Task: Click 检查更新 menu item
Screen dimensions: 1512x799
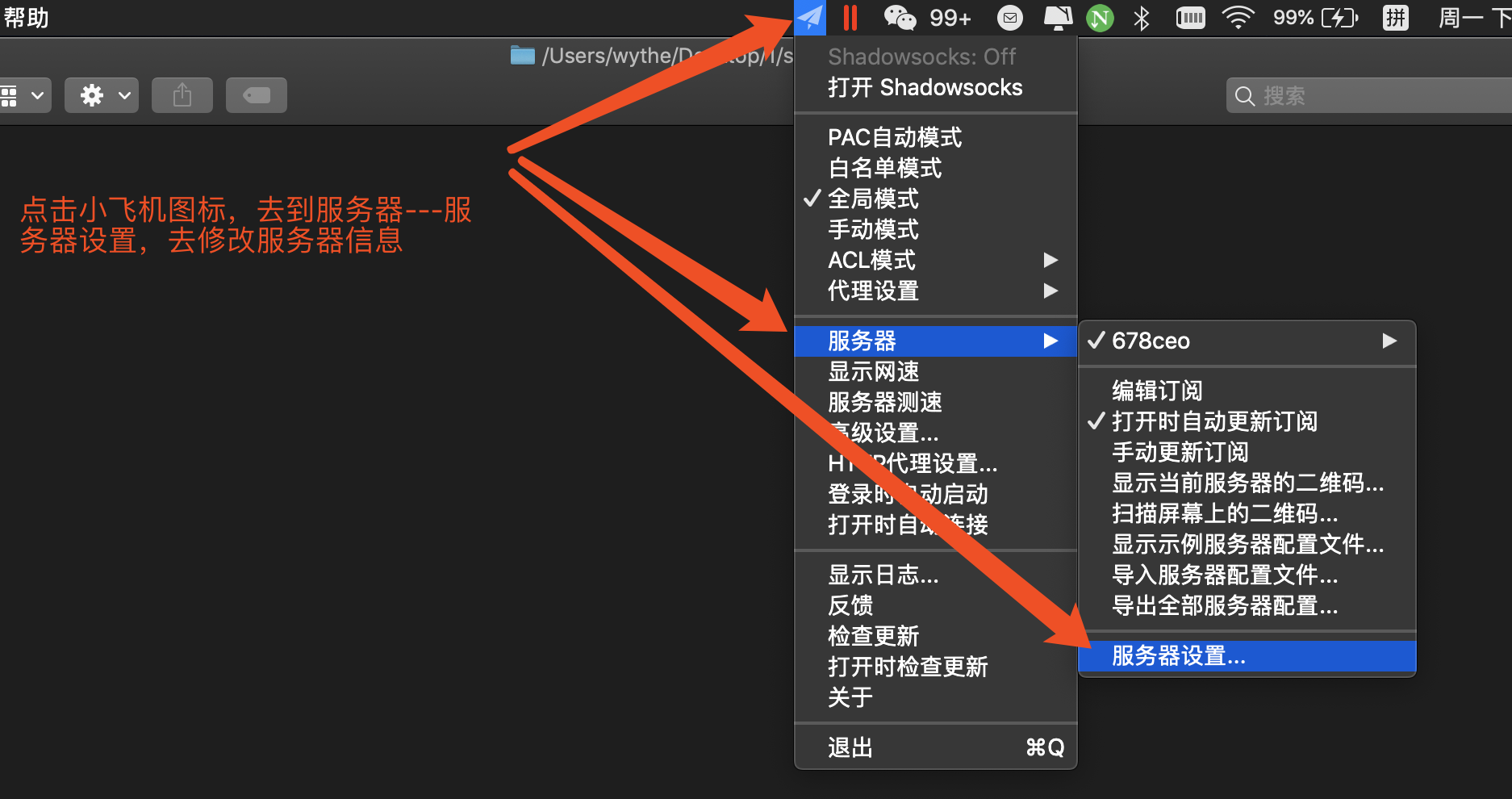Action: 936,636
